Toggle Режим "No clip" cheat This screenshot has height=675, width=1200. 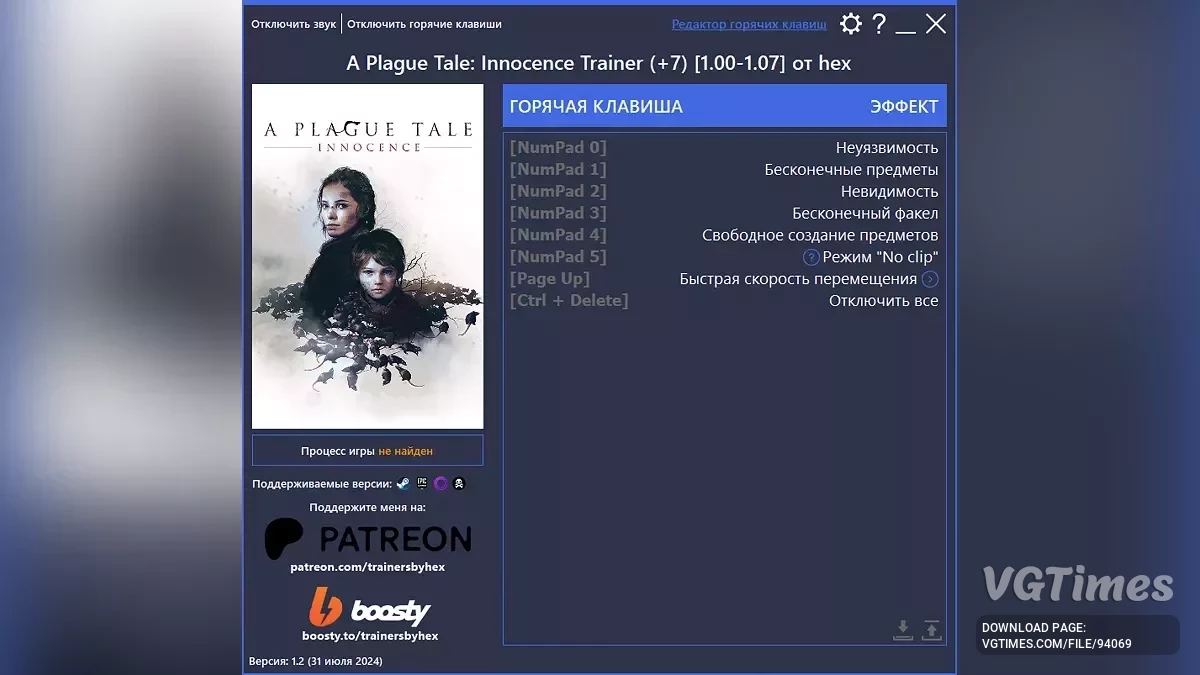coord(880,258)
